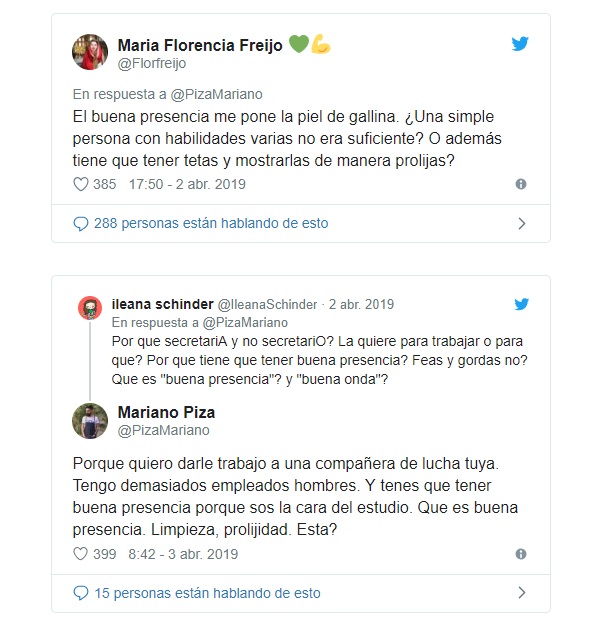Viewport: 603px width, 627px height.
Task: Click '288 personas están hablando de esto'
Action: tap(210, 224)
